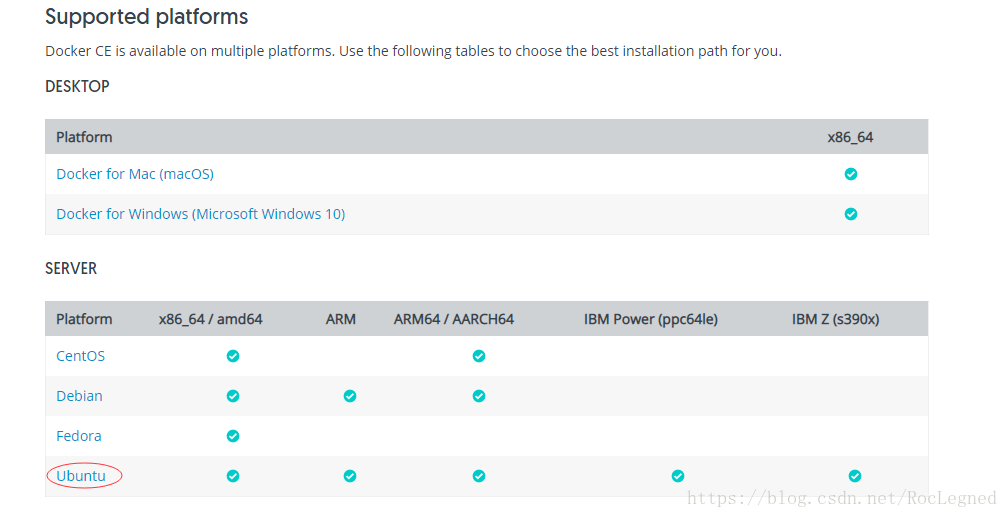Open the Docker for Mac (macOS) link
Image resolution: width=1008 pixels, height=518 pixels.
tap(135, 174)
